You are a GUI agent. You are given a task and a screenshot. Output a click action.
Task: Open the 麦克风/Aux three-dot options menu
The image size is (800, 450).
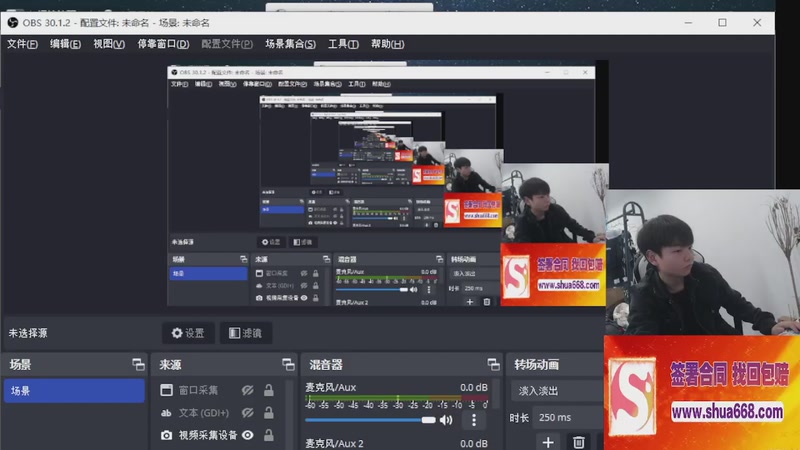click(474, 420)
